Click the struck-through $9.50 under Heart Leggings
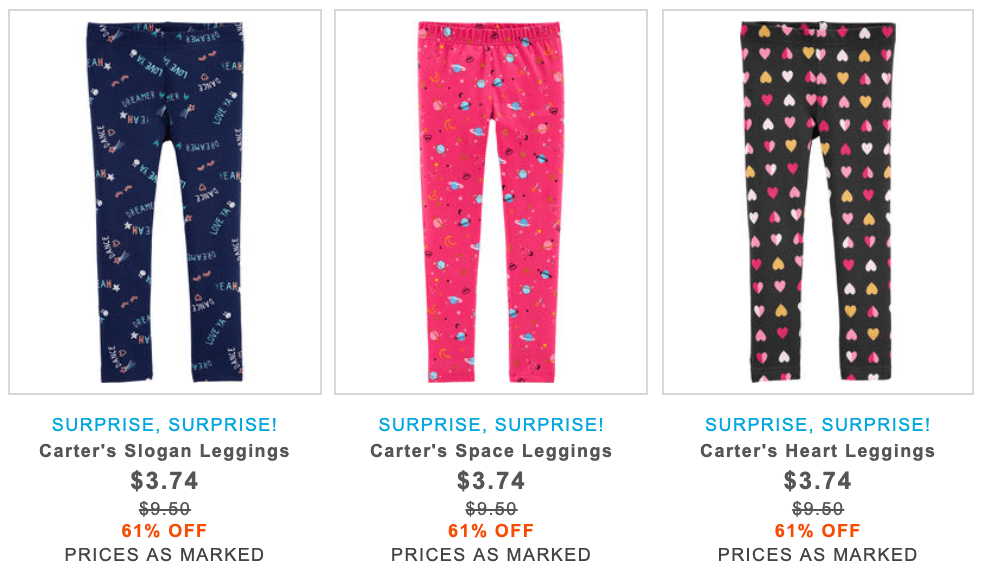Viewport: 988px width, 578px height. [817, 509]
